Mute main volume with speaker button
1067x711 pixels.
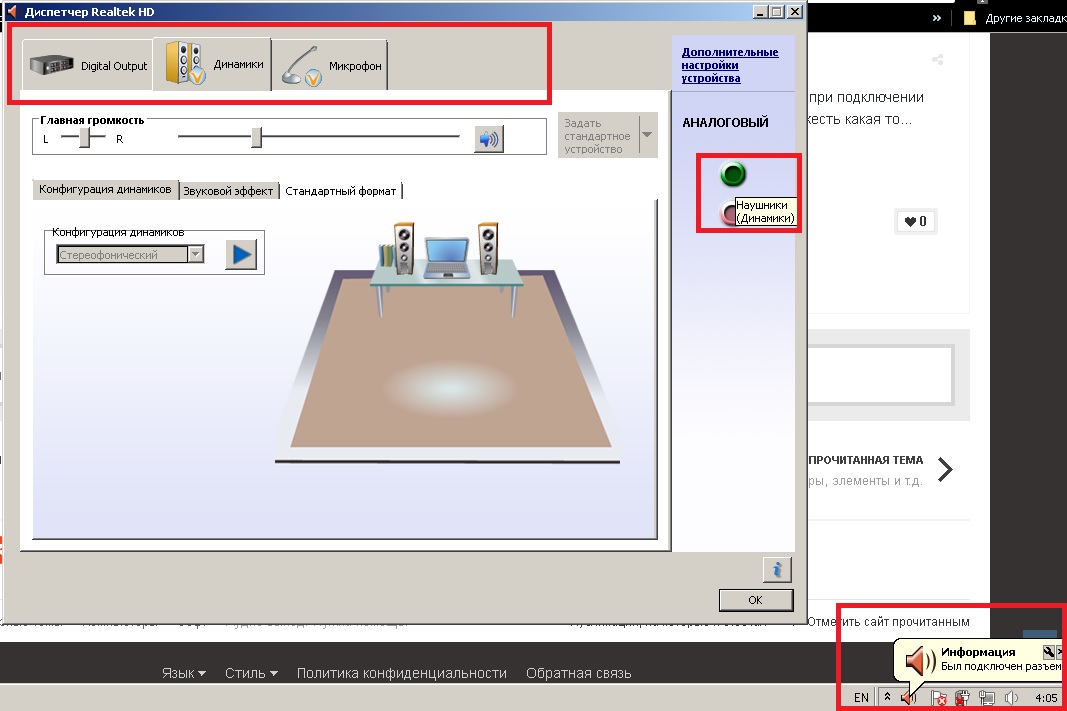[x=489, y=139]
